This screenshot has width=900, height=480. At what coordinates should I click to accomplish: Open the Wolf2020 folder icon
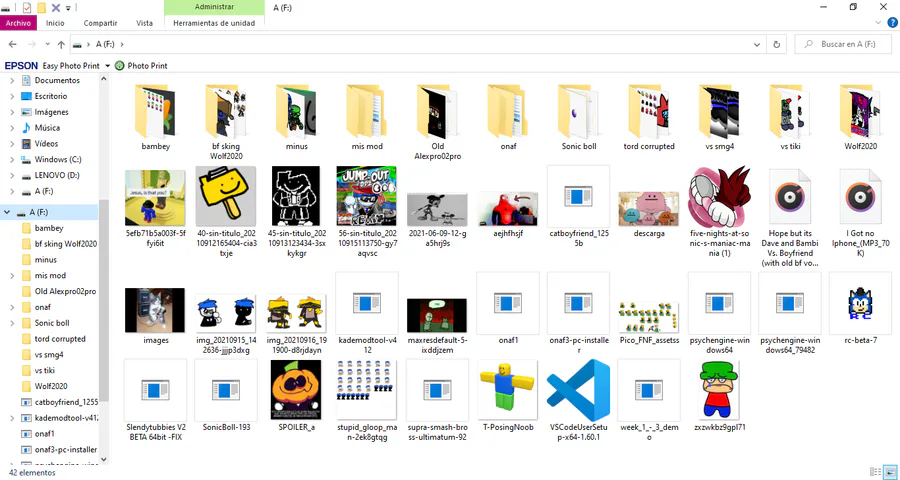point(860,111)
